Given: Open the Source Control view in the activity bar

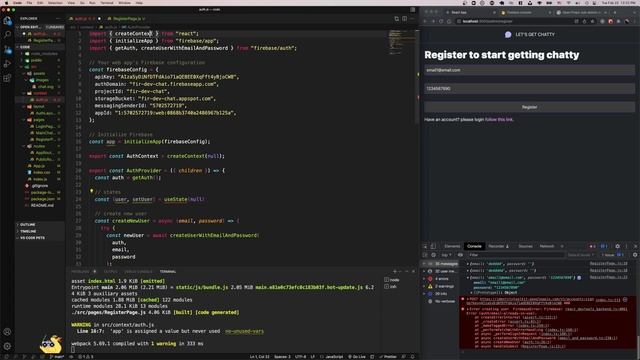Looking at the screenshot, I should [7, 49].
